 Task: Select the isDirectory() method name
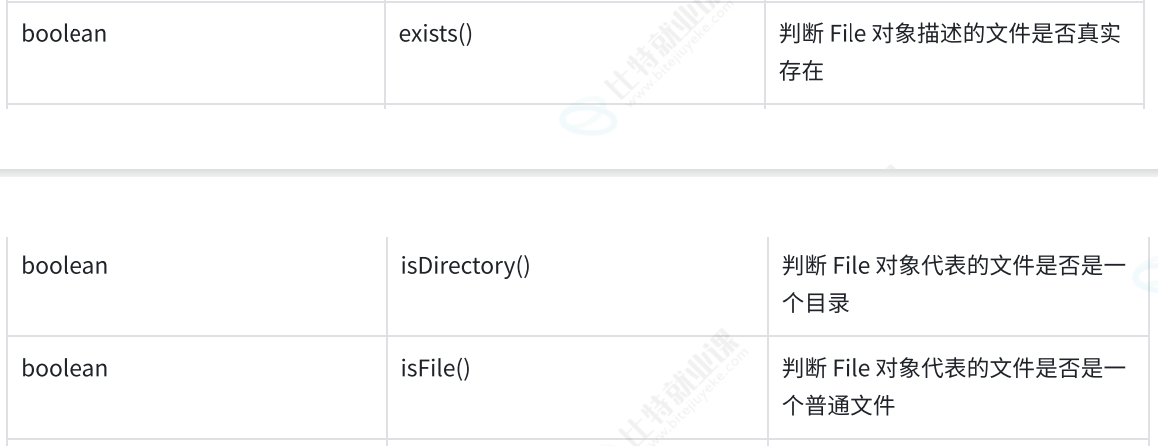(465, 266)
